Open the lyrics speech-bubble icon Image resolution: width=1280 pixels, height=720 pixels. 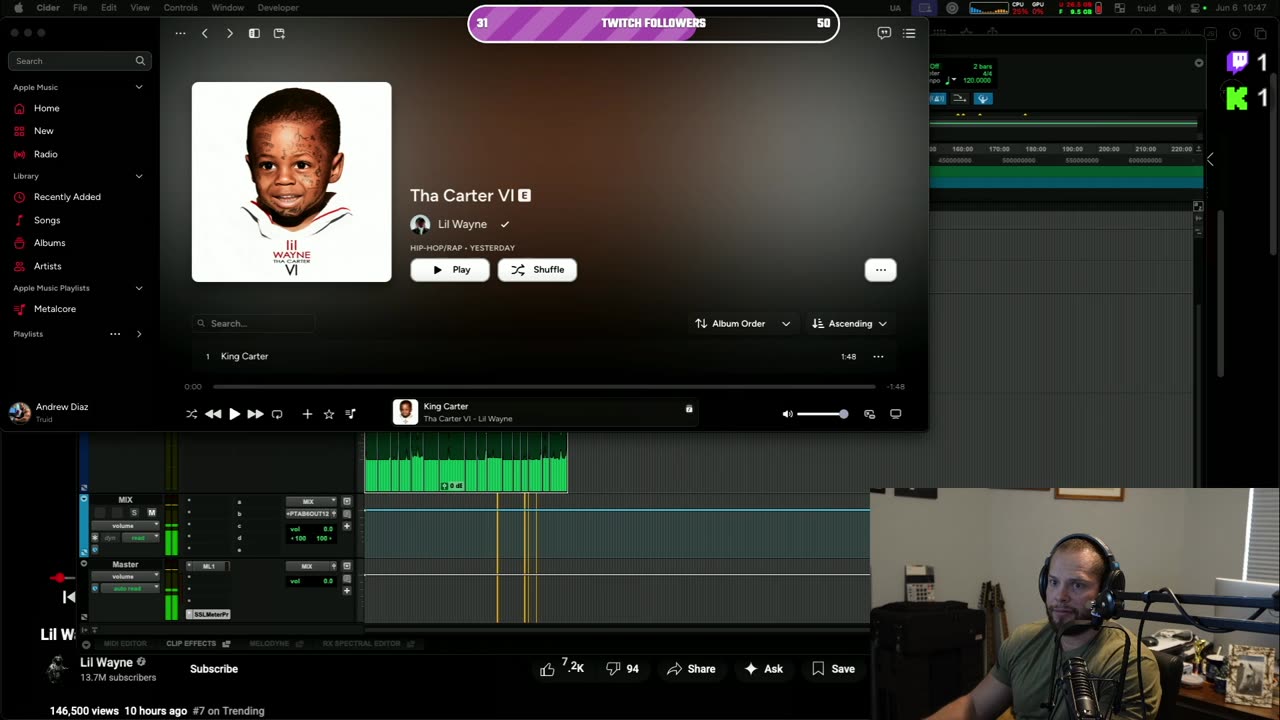tap(884, 33)
